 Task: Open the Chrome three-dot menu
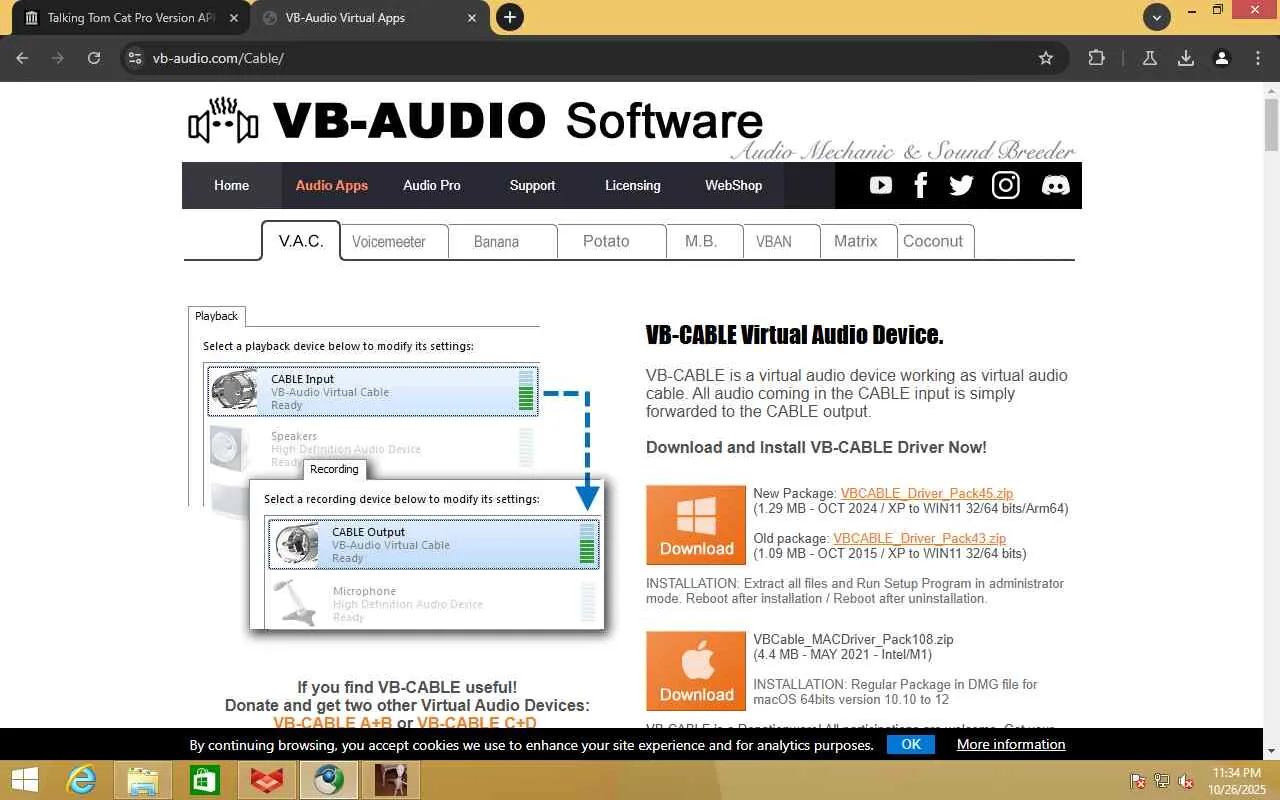(x=1258, y=58)
